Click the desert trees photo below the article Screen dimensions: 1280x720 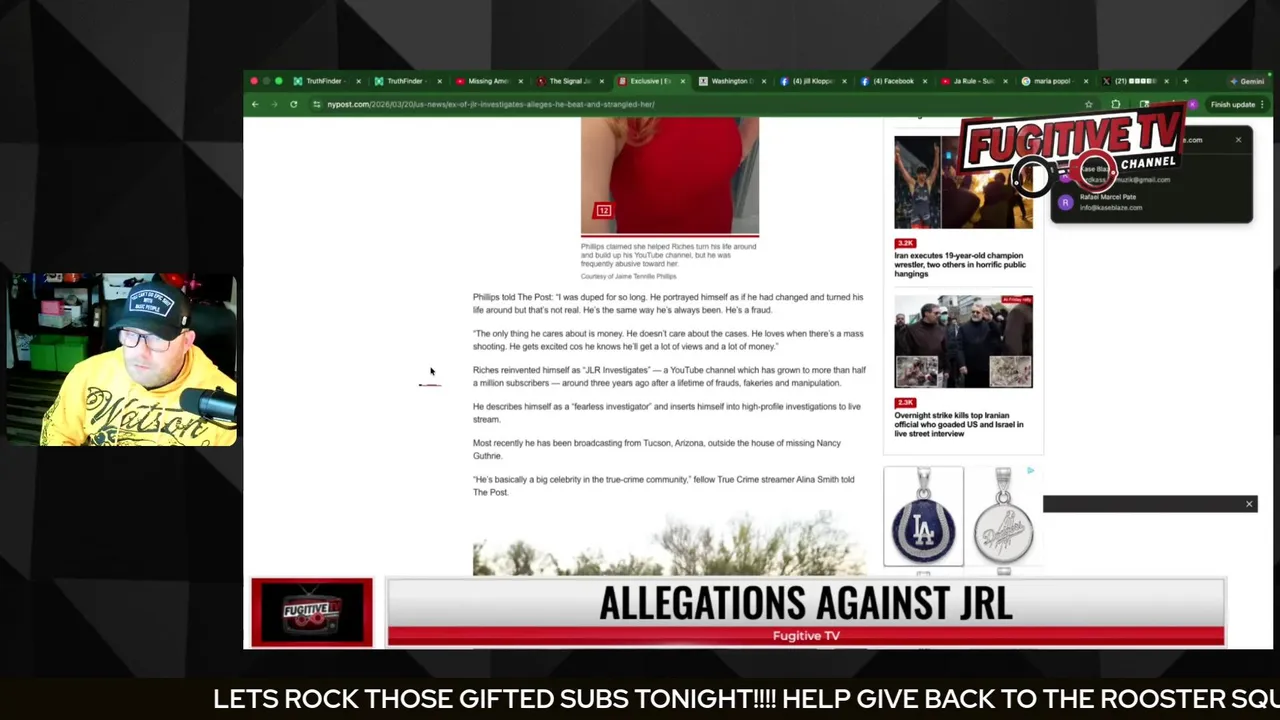pos(669,543)
